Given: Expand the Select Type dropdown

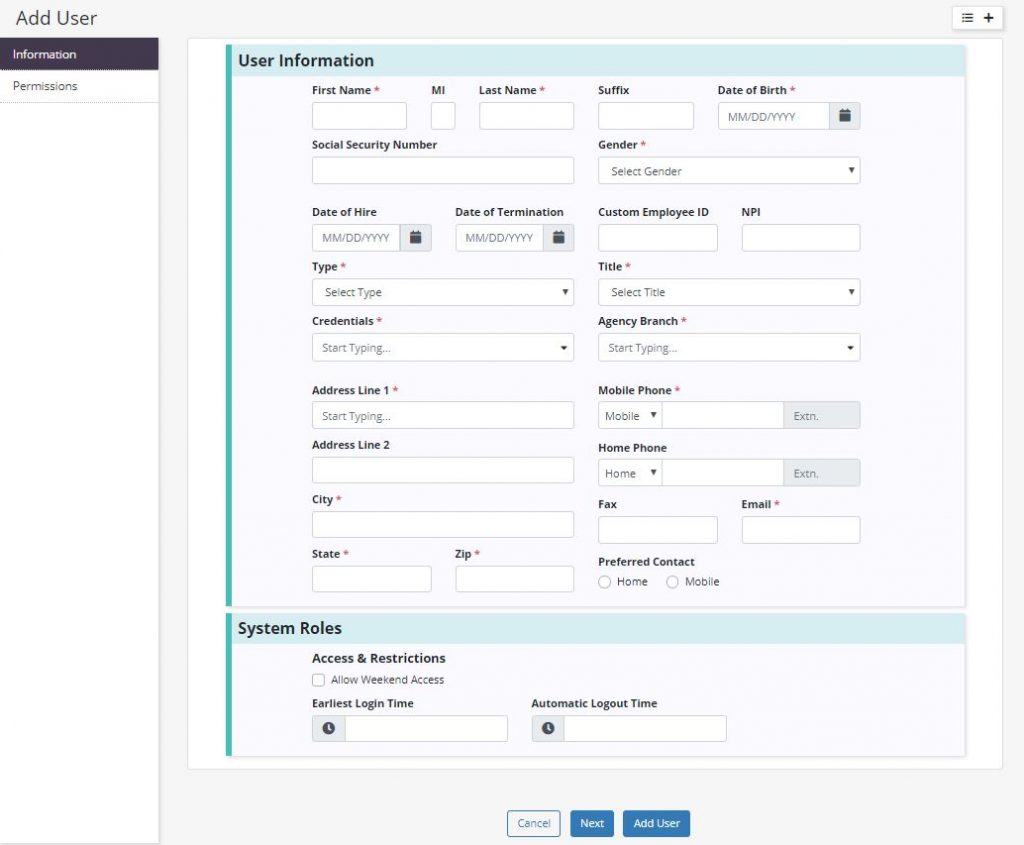Looking at the screenshot, I should [442, 292].
